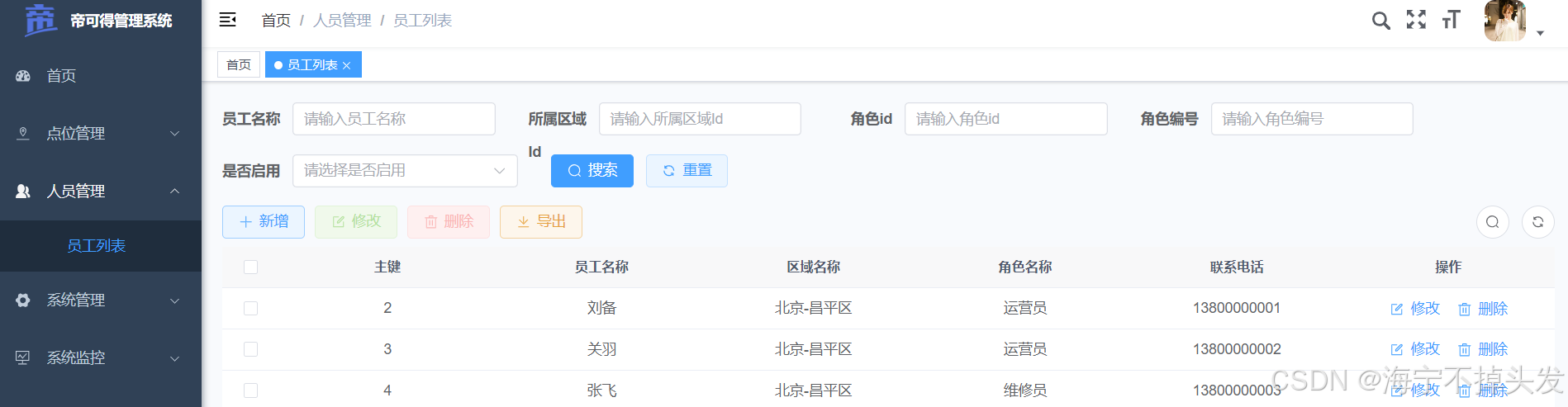Click the 首页 dashboard icon in sidebar
Viewport: 1568px width, 407px height.
coord(23,76)
